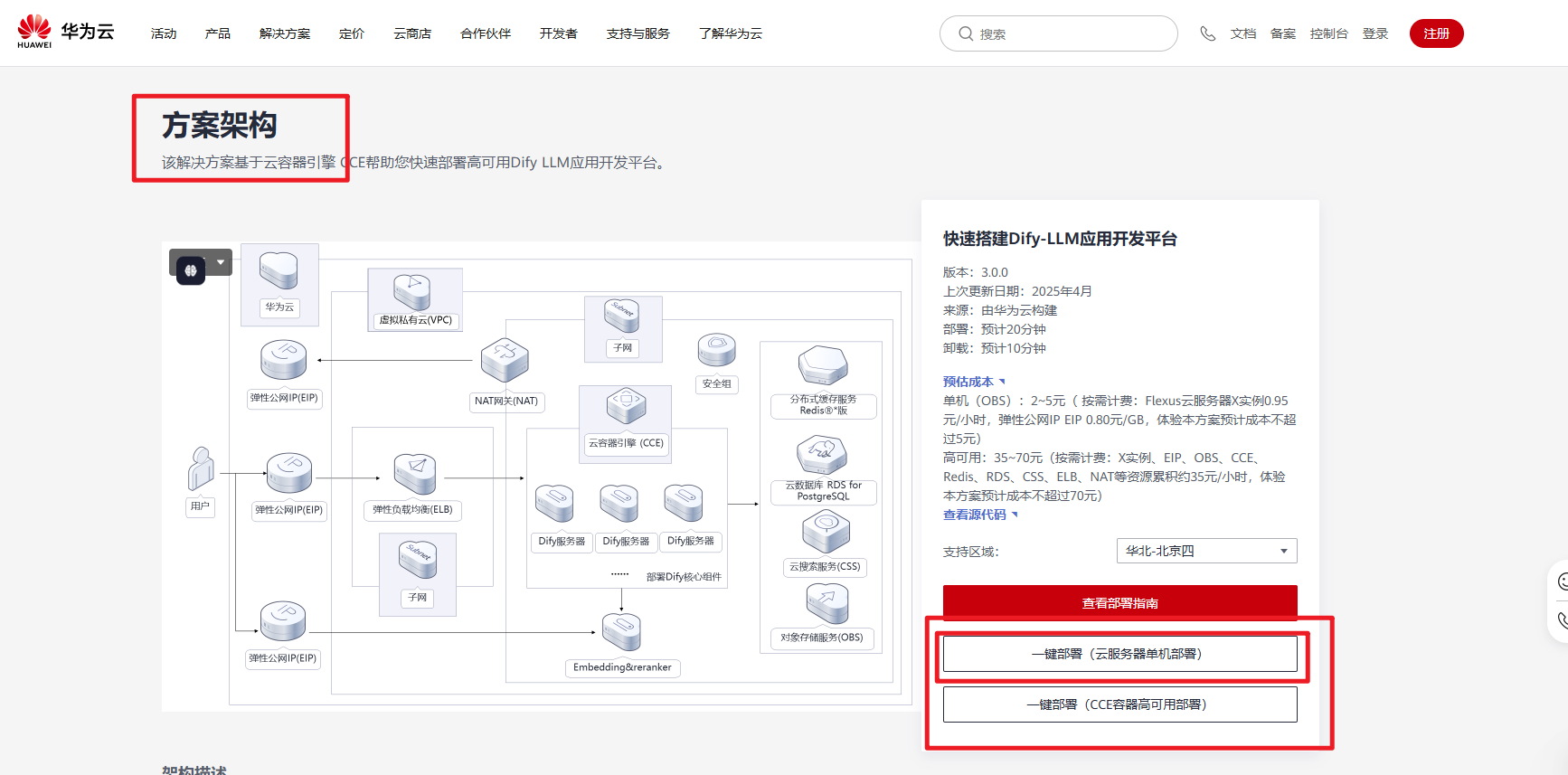Click the 虚拟私有云(VPC) icon

click(x=412, y=292)
